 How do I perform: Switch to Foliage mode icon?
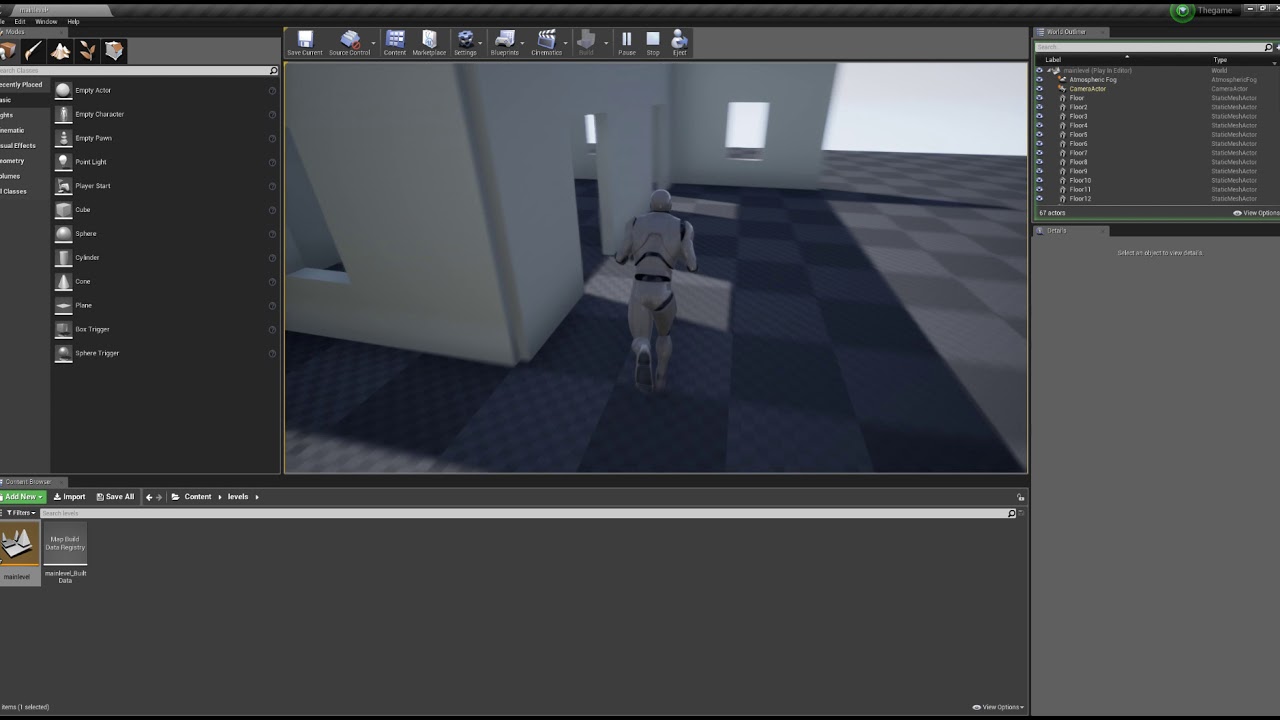coord(87,51)
